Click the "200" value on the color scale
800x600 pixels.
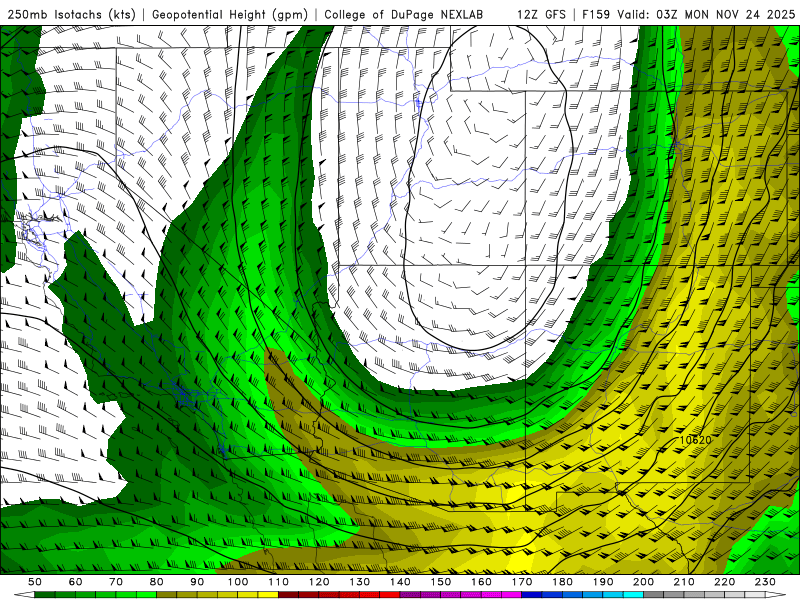pos(643,582)
